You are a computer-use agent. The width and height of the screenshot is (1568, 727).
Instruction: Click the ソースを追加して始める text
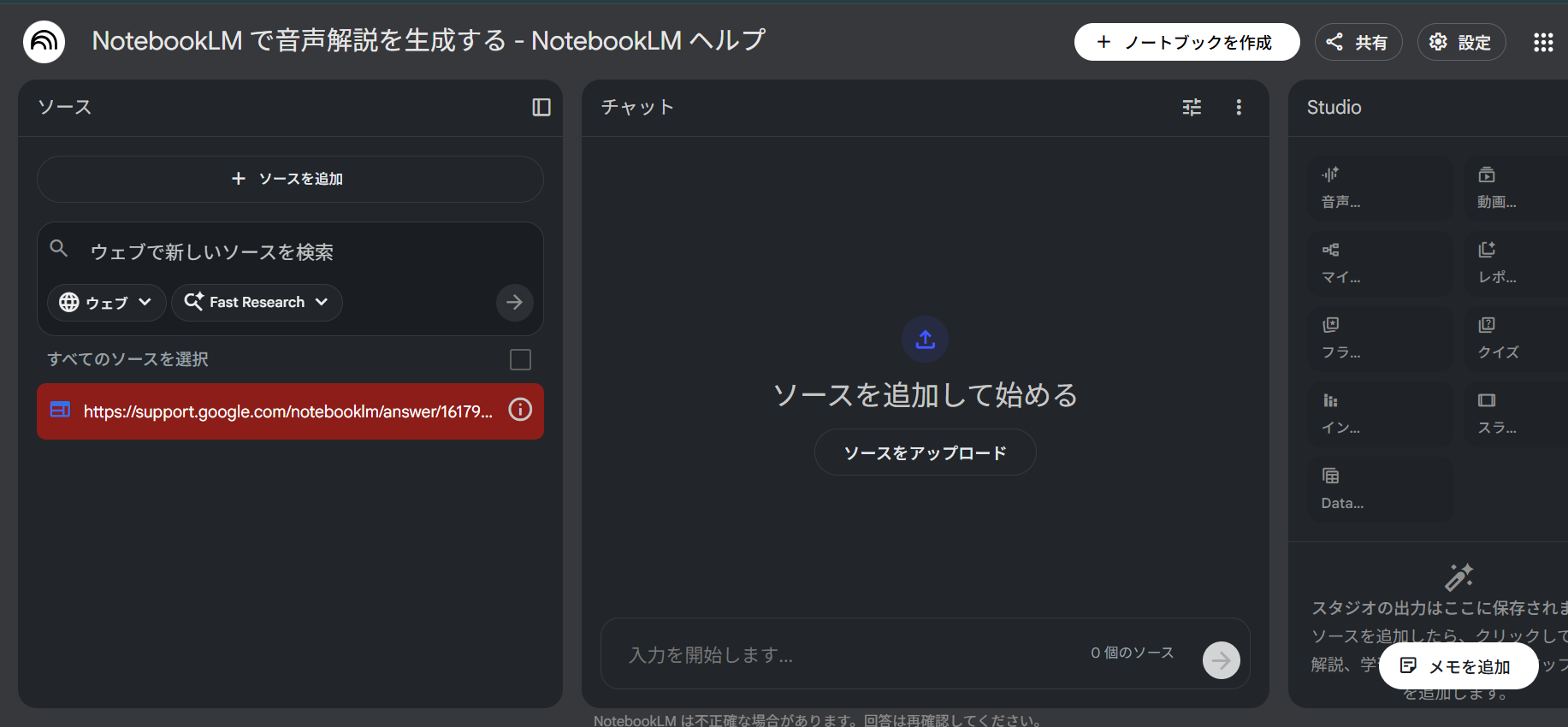925,395
